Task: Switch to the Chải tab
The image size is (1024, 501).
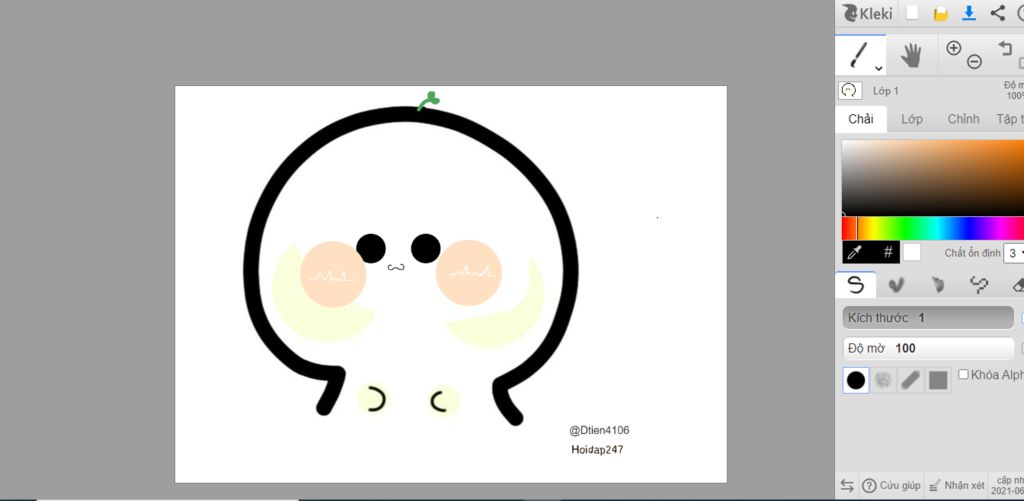Action: (x=861, y=119)
